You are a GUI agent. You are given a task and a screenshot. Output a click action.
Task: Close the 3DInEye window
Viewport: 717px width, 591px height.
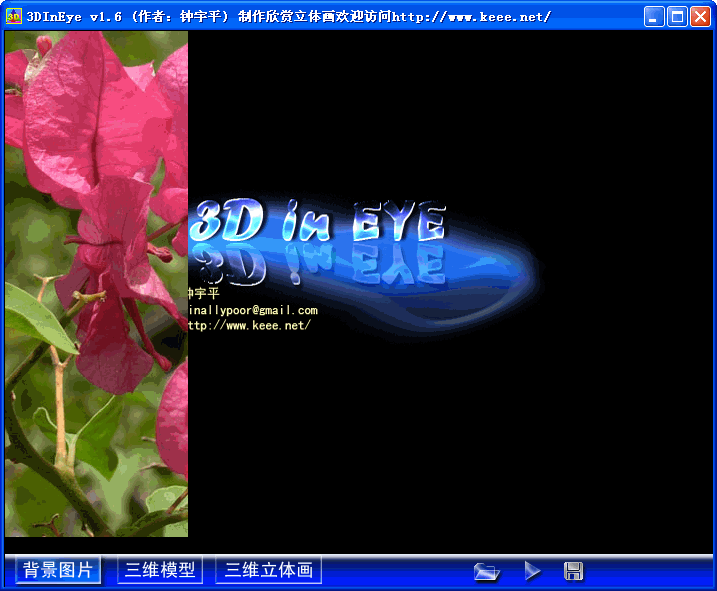701,17
